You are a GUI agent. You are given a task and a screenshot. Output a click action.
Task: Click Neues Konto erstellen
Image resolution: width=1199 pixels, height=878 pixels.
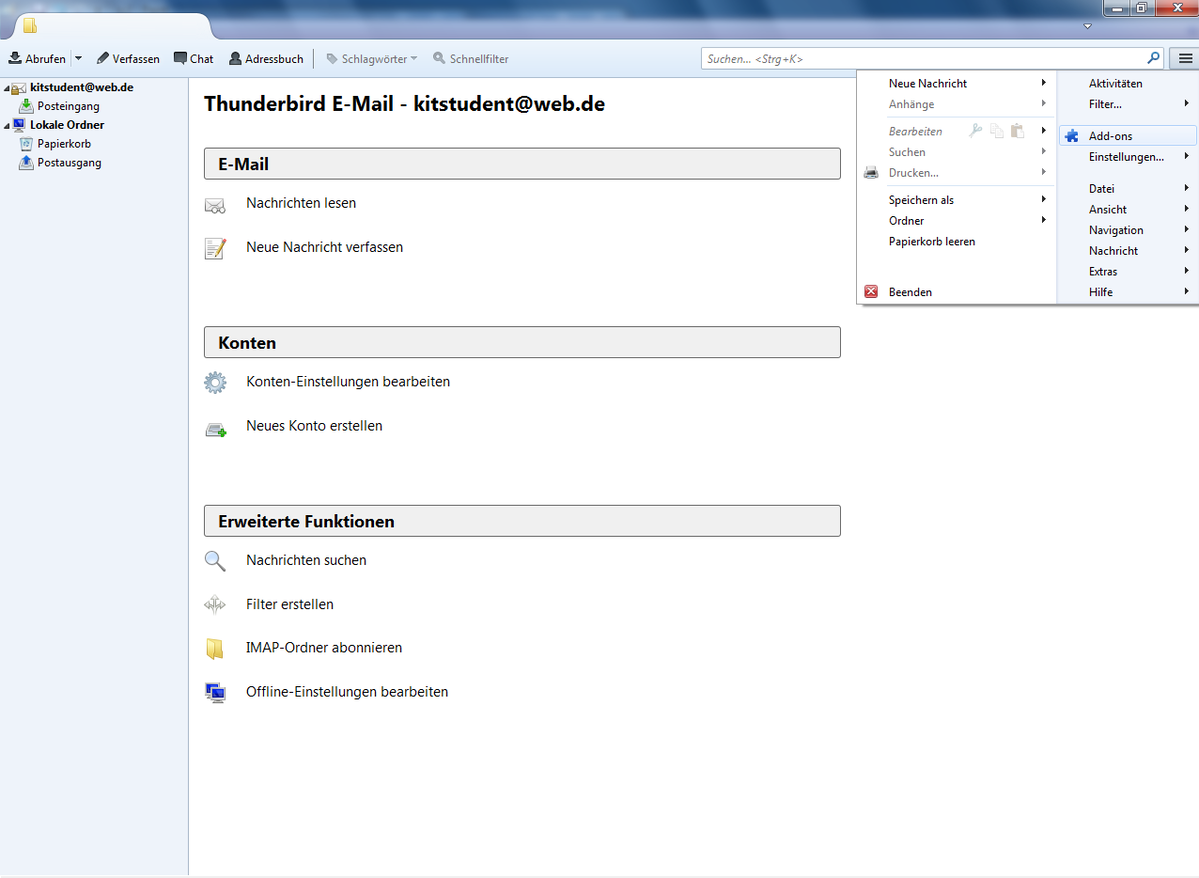[314, 426]
